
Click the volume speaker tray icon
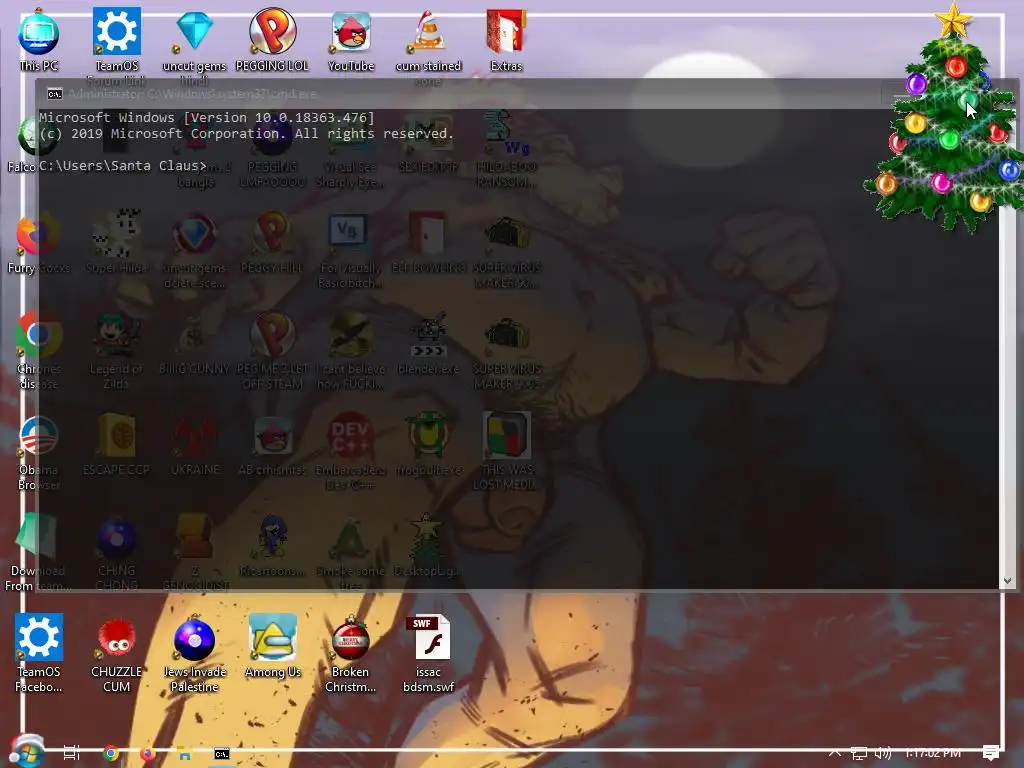coord(883,753)
